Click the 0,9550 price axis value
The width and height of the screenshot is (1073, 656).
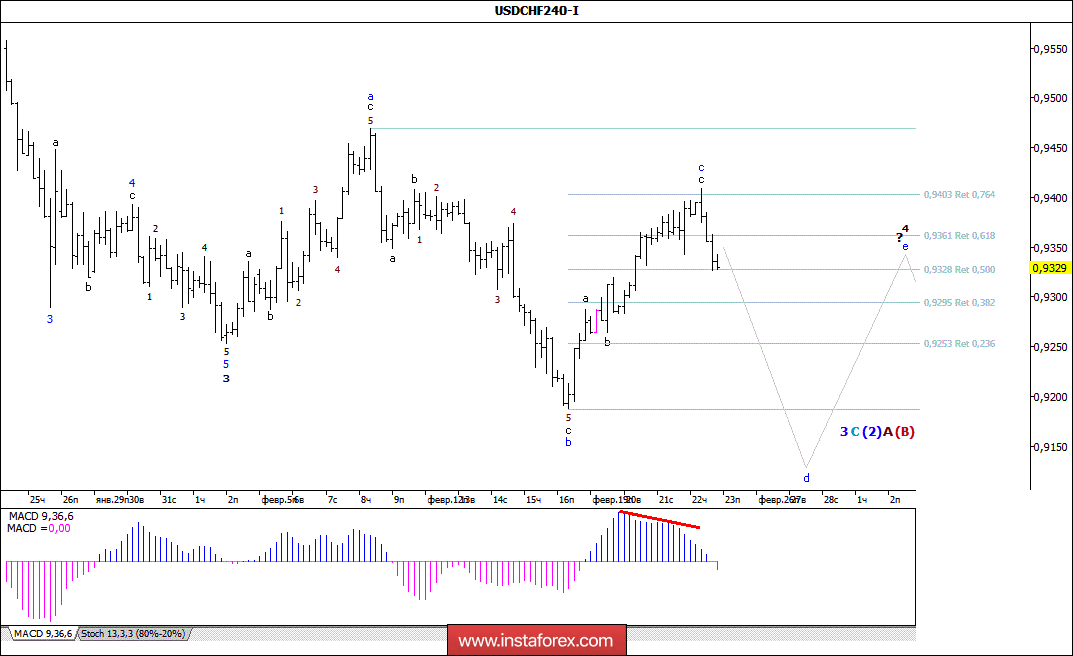(1050, 49)
